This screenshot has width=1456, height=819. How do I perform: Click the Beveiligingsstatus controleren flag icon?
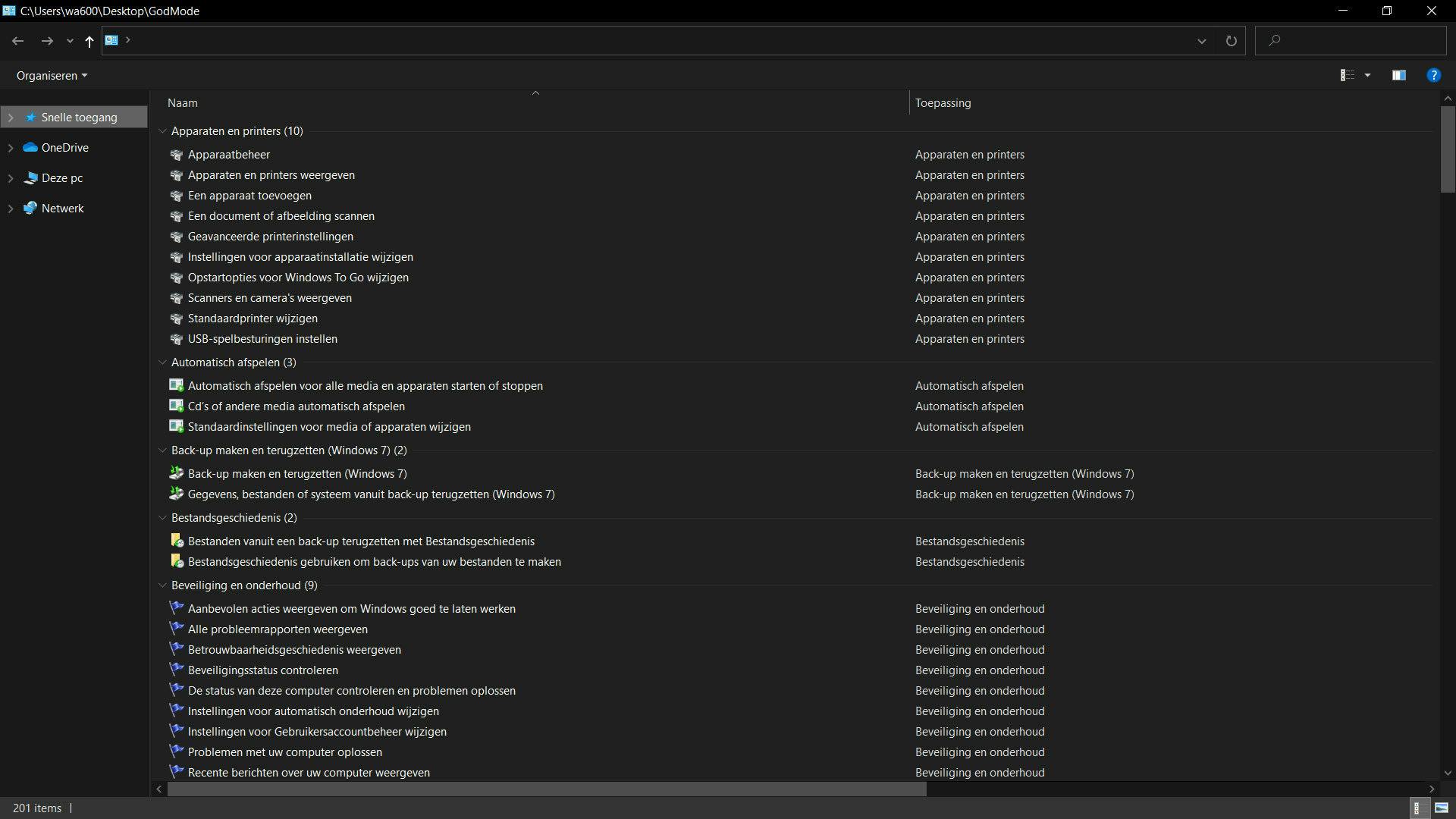coord(177,670)
